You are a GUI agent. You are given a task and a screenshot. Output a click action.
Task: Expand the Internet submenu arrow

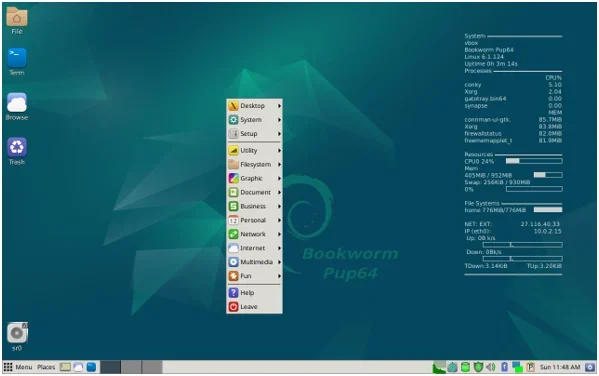[x=279, y=248]
